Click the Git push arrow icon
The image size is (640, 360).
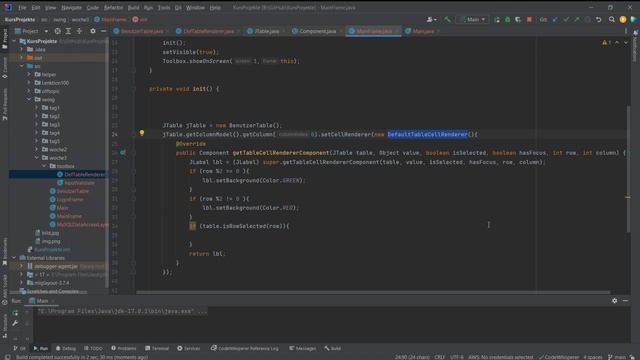tap(576, 19)
